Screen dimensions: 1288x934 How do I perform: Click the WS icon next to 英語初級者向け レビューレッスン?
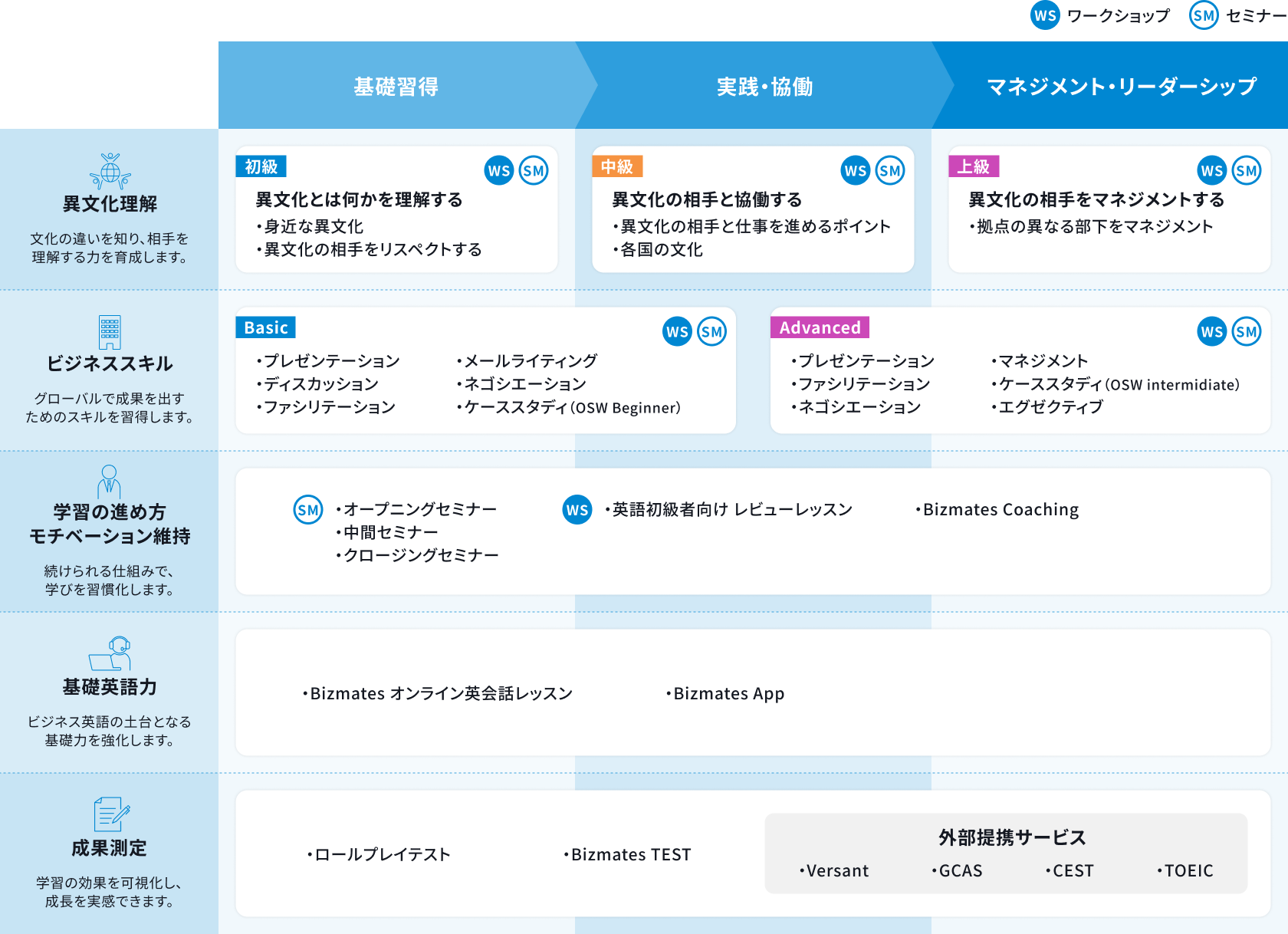[x=577, y=509]
